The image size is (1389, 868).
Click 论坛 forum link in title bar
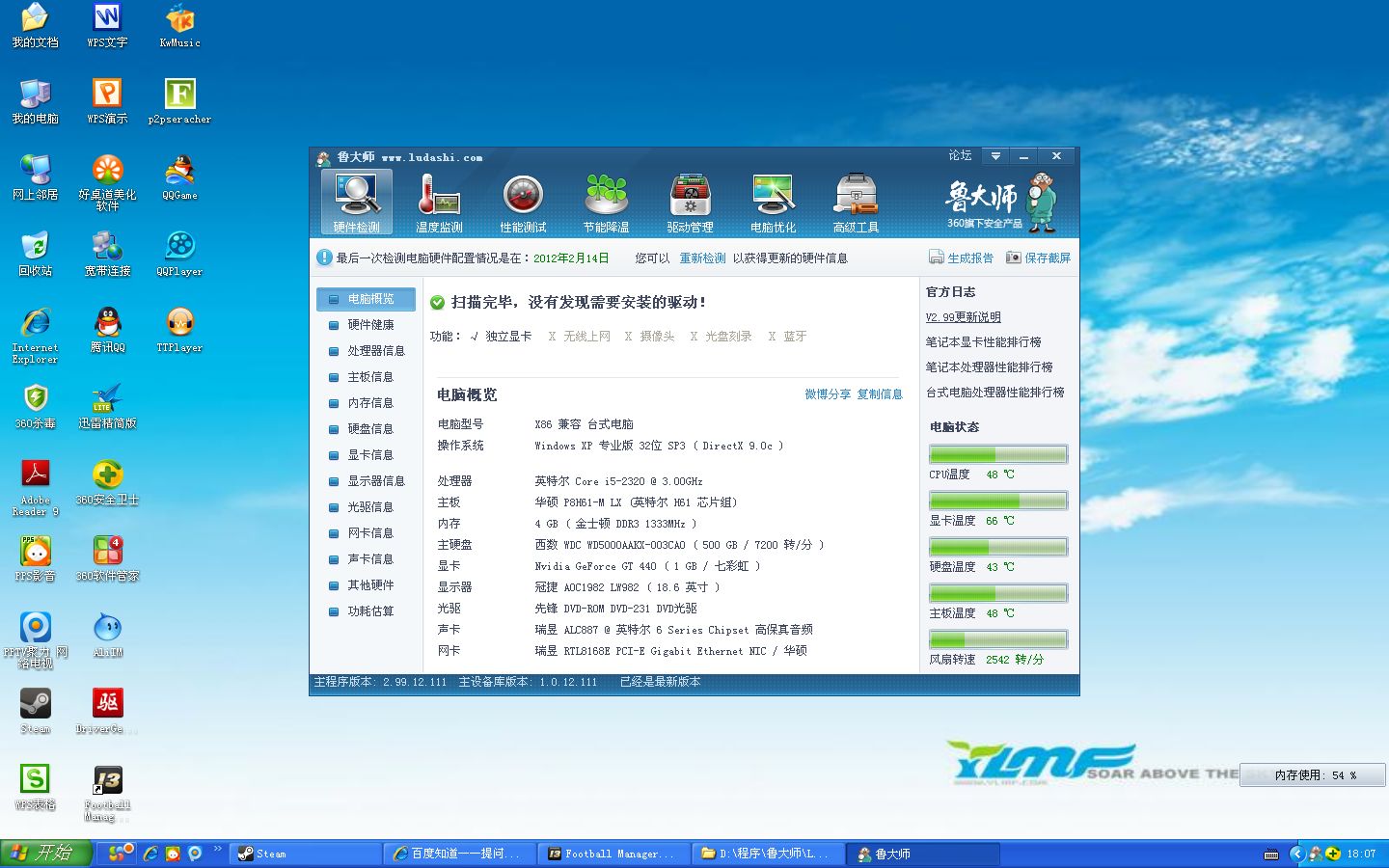(x=960, y=155)
